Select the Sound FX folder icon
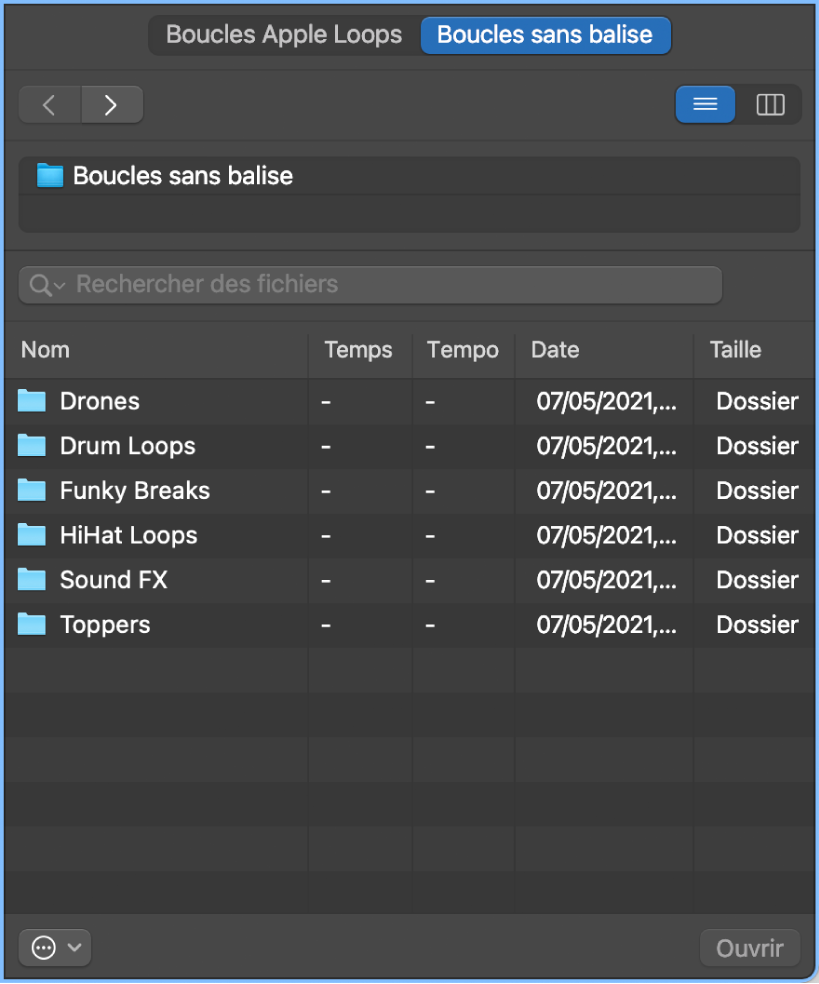 (32, 580)
